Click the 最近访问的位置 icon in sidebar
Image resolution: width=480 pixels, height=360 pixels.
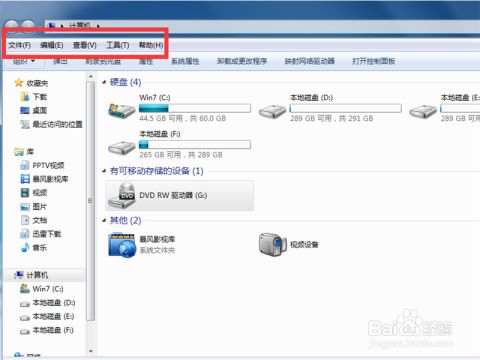pyautogui.click(x=25, y=124)
